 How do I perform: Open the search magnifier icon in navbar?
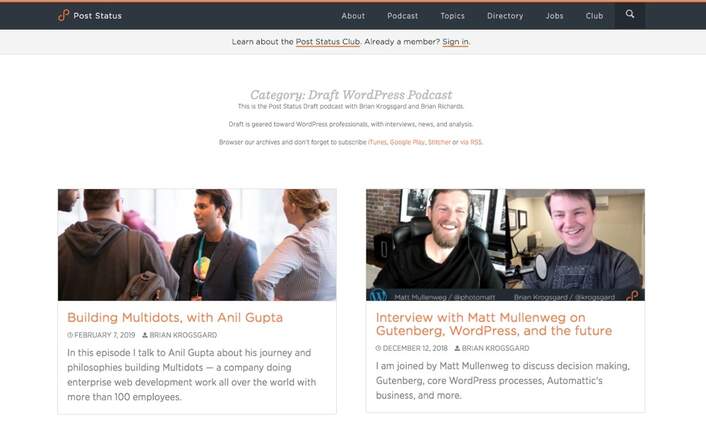pyautogui.click(x=629, y=14)
